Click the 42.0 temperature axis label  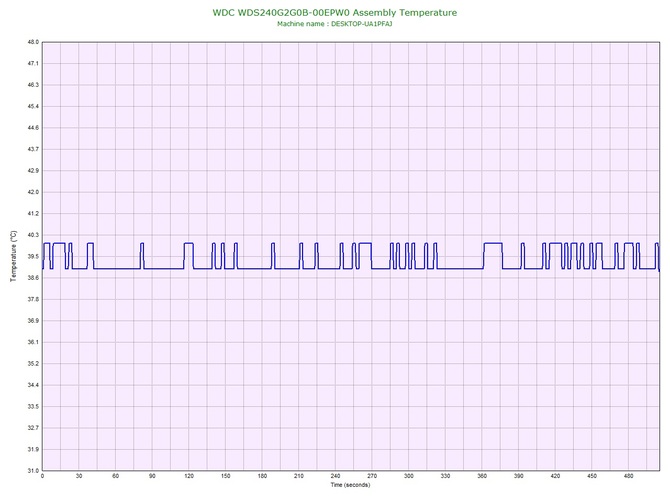[x=33, y=192]
